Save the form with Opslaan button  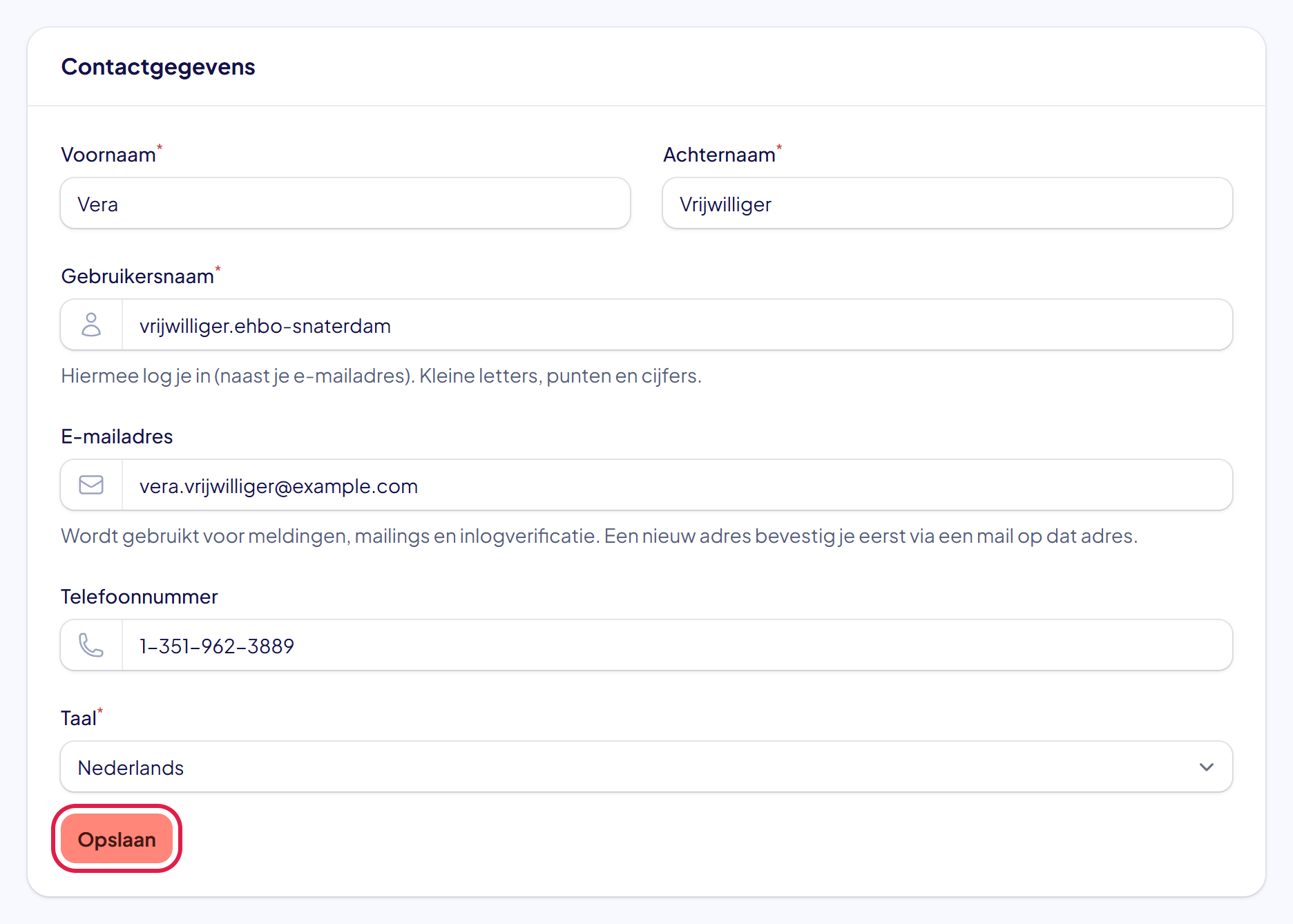point(117,838)
